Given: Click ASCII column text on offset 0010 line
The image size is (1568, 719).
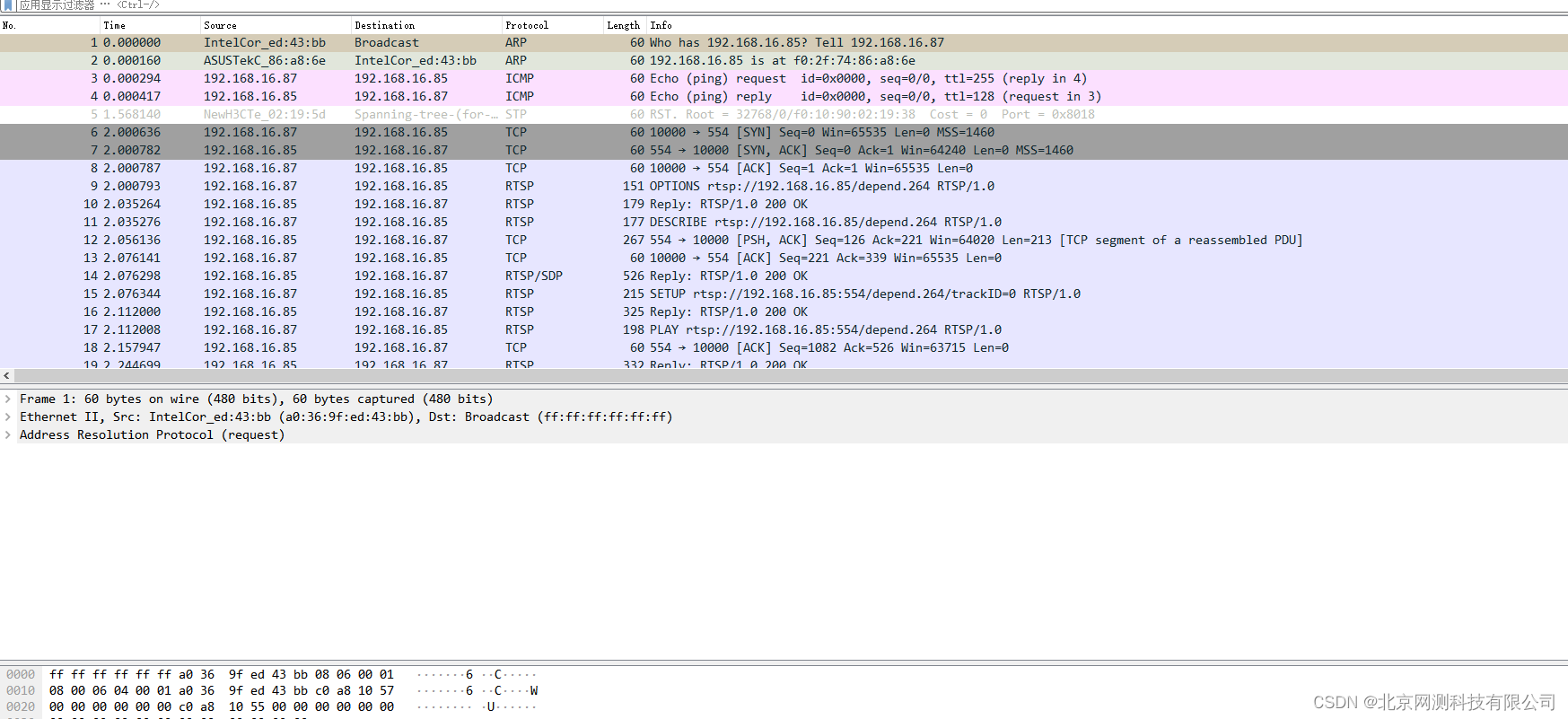Looking at the screenshot, I should click(x=477, y=690).
